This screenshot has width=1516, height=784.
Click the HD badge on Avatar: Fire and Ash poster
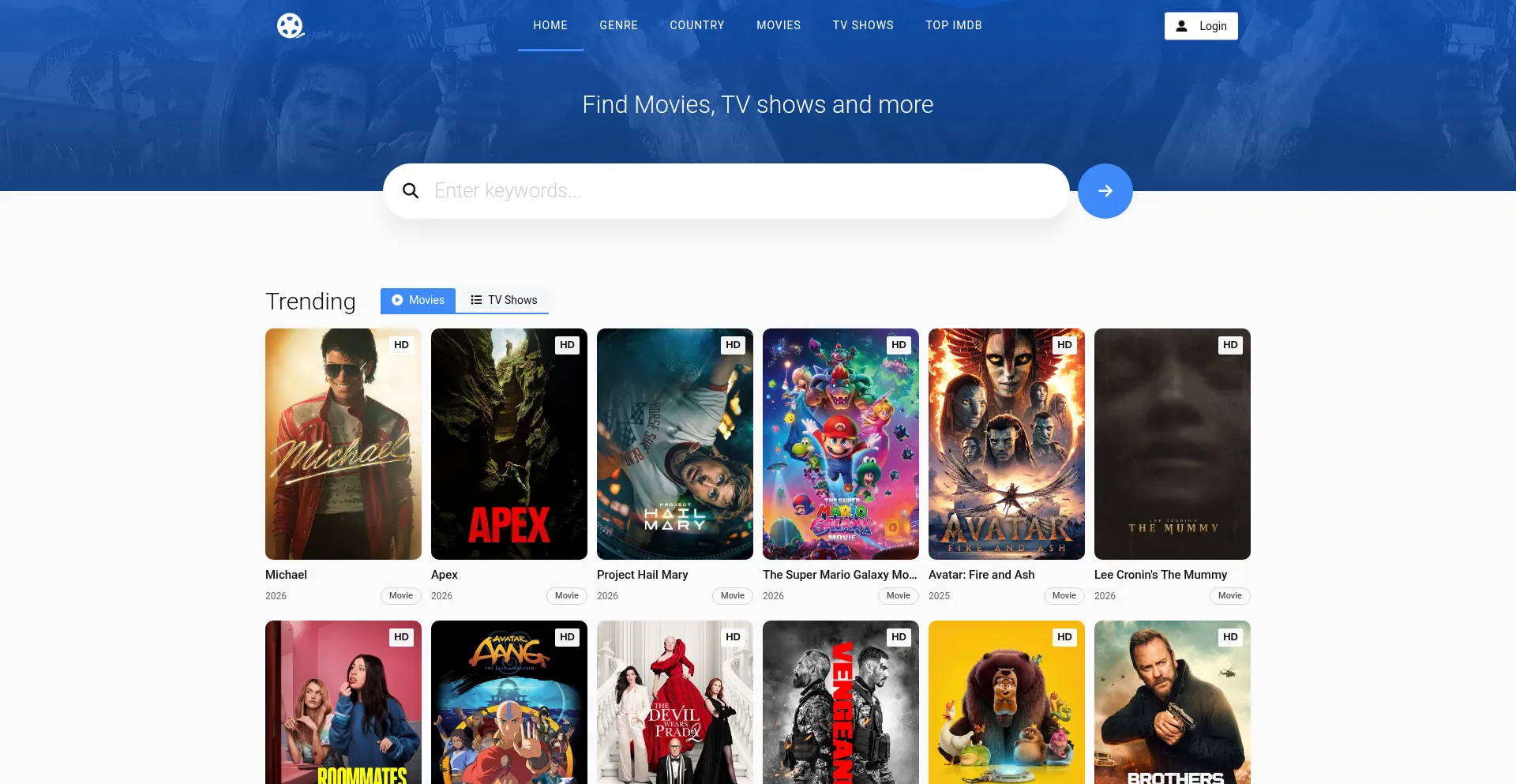click(x=1064, y=345)
